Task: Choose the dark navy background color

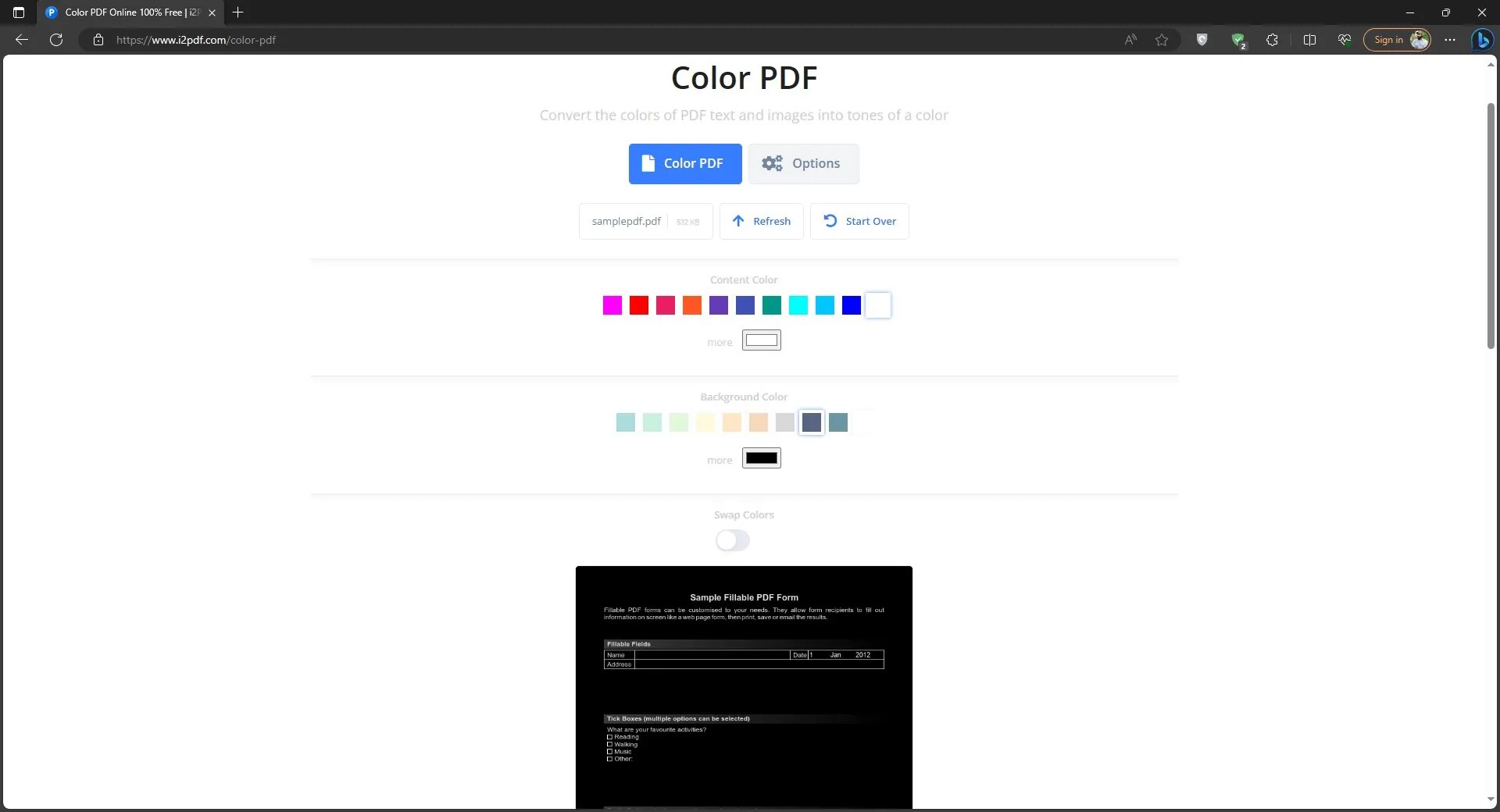Action: (x=812, y=422)
